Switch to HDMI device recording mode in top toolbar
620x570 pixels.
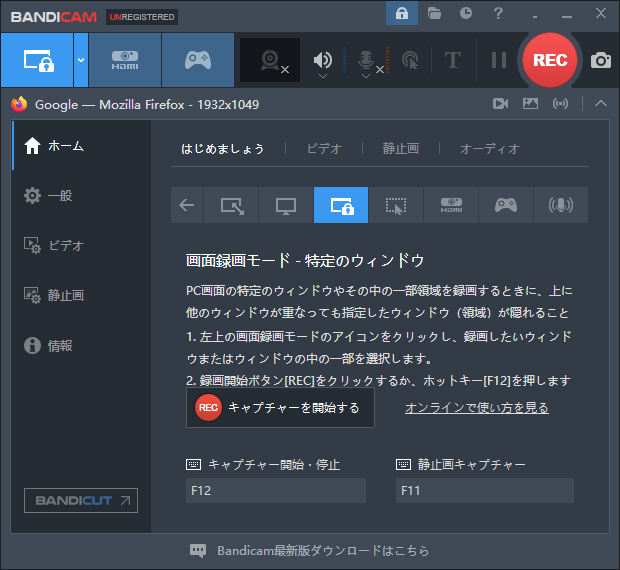click(x=125, y=60)
